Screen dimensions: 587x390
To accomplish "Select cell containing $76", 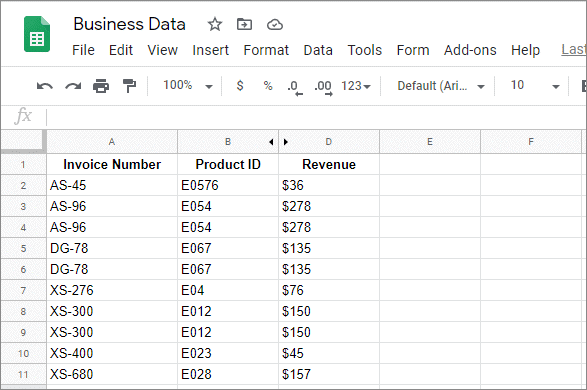I will click(329, 290).
